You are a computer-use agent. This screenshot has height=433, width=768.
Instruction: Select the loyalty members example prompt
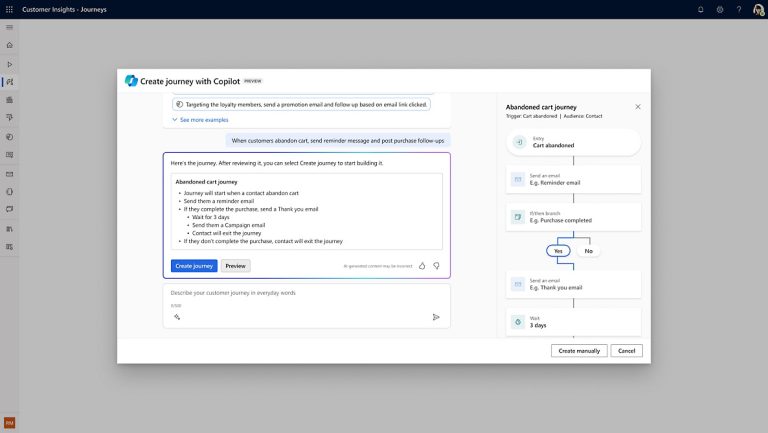point(301,104)
